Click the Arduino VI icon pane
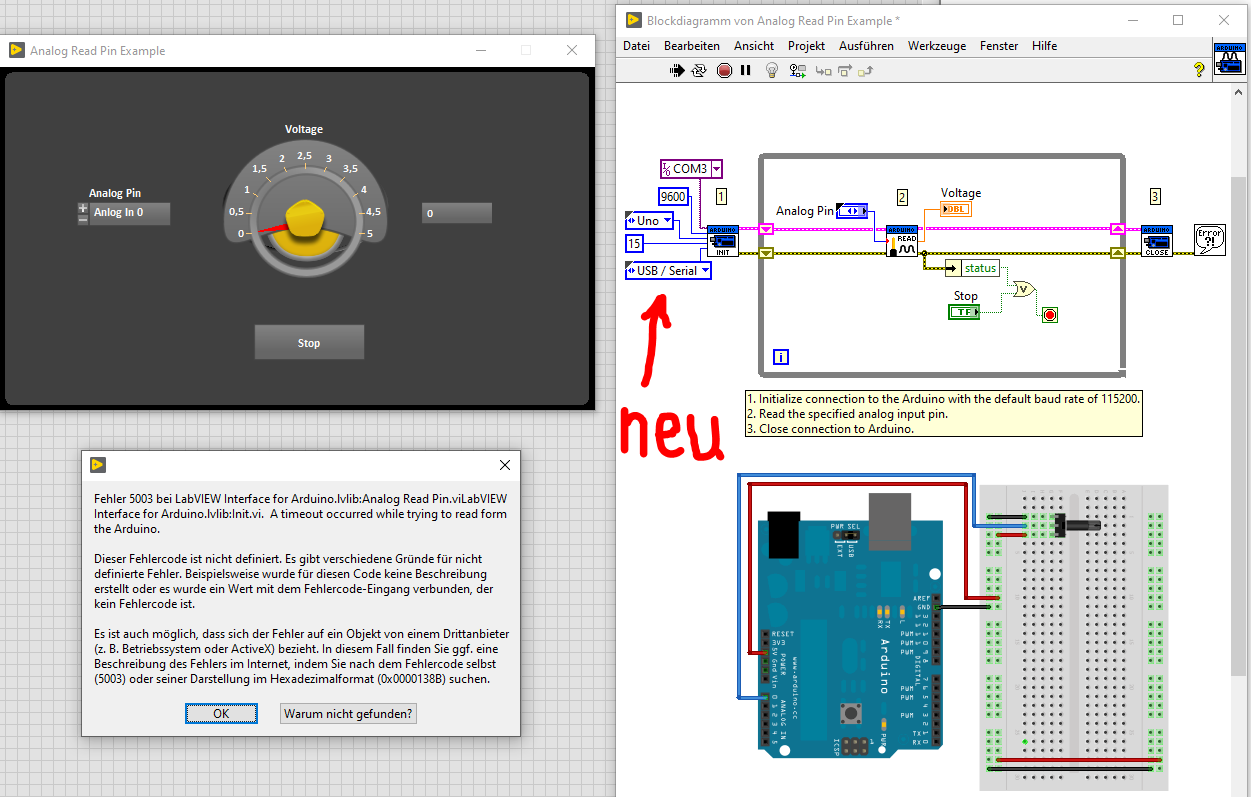 (x=1228, y=58)
